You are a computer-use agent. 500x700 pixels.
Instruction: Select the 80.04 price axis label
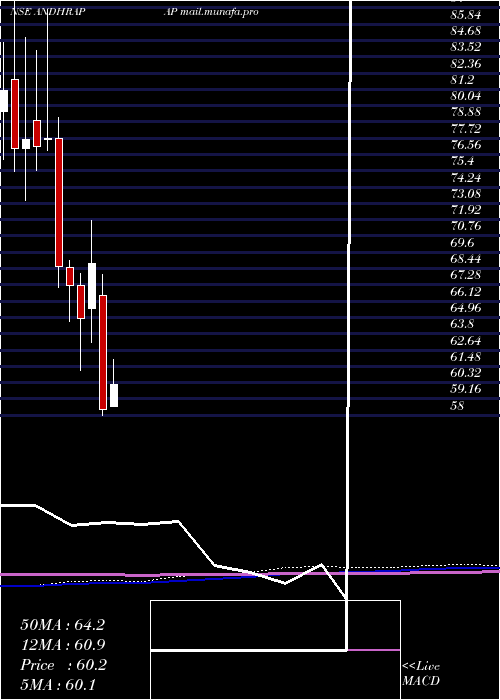click(x=466, y=96)
